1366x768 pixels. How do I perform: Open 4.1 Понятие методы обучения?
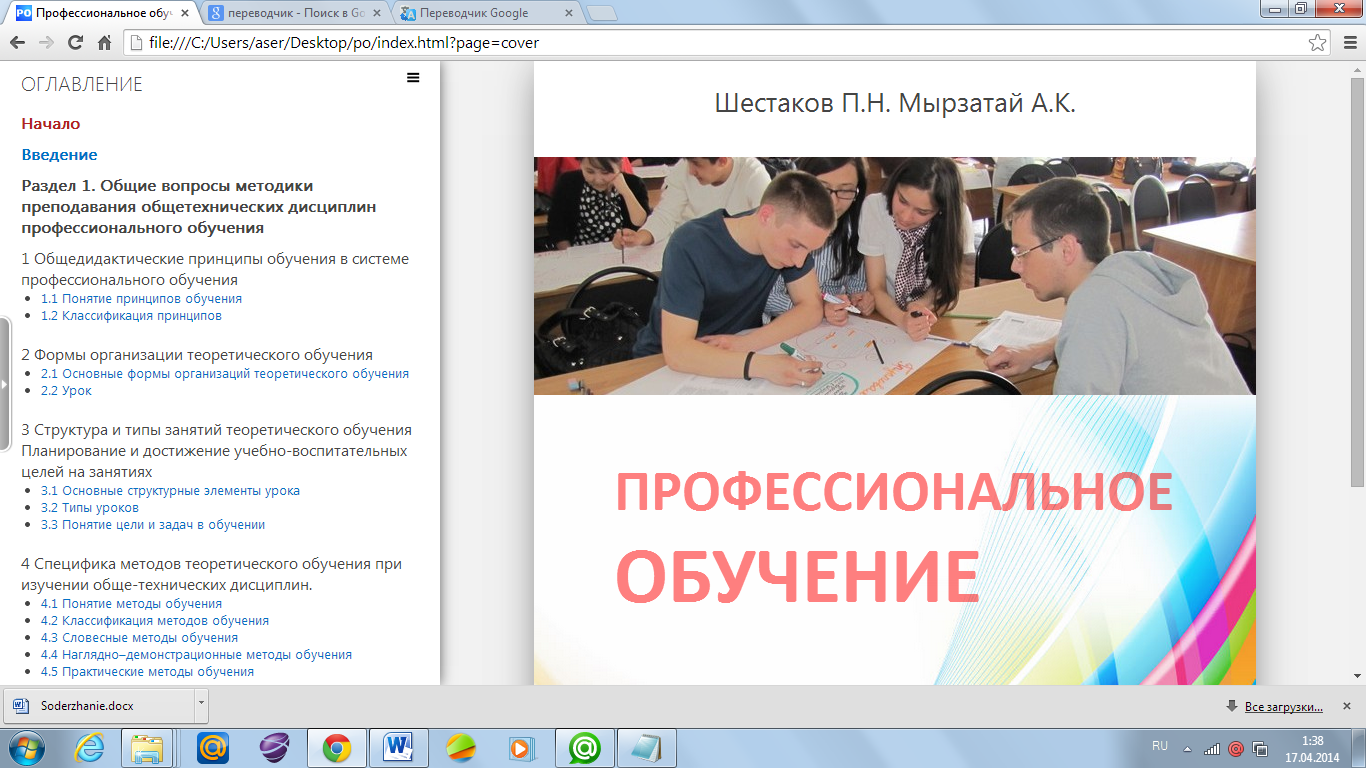pos(131,604)
